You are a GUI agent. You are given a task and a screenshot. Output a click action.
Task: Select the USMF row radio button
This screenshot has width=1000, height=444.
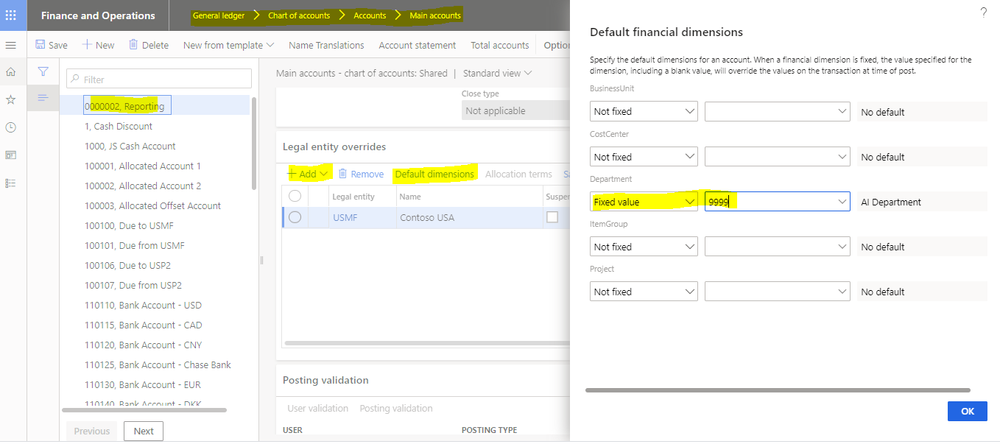295,217
